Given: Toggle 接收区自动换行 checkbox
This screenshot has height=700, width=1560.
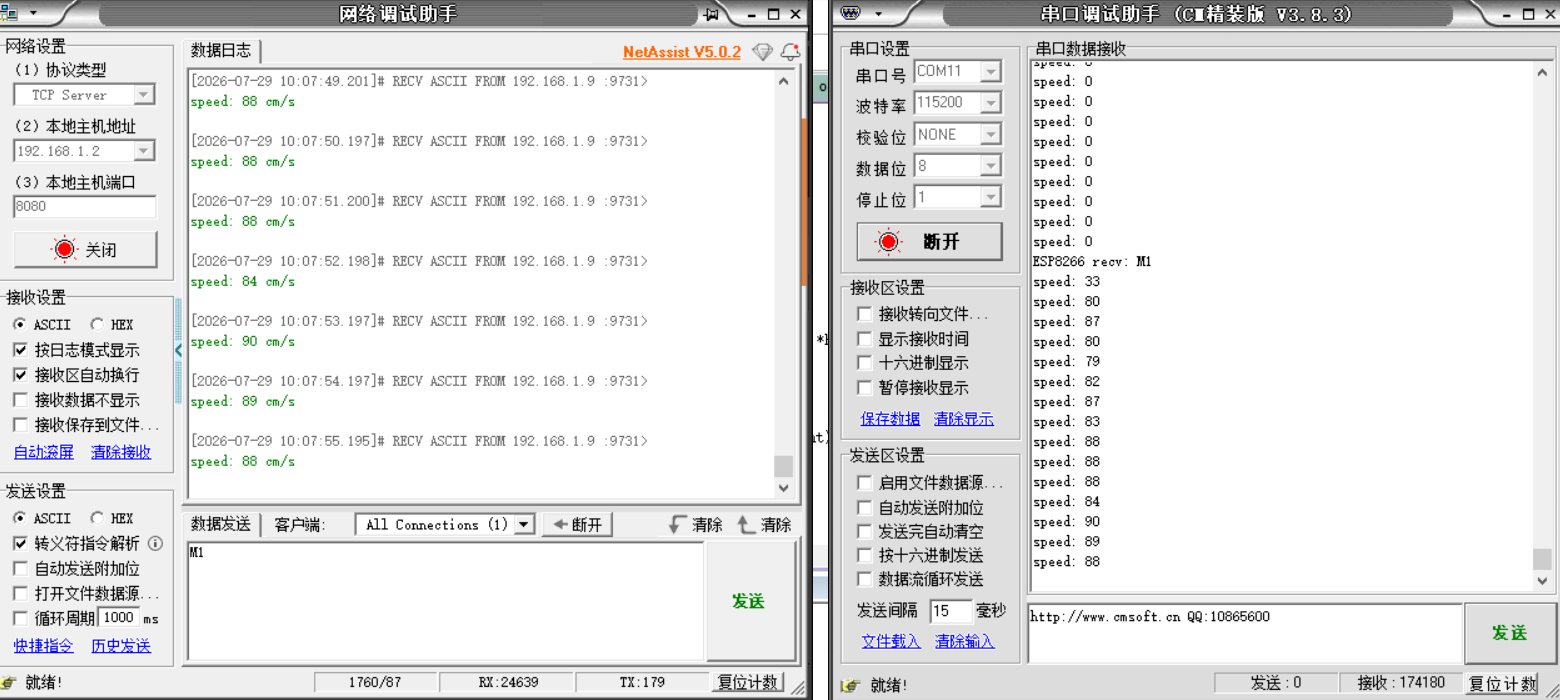Looking at the screenshot, I should [20, 375].
